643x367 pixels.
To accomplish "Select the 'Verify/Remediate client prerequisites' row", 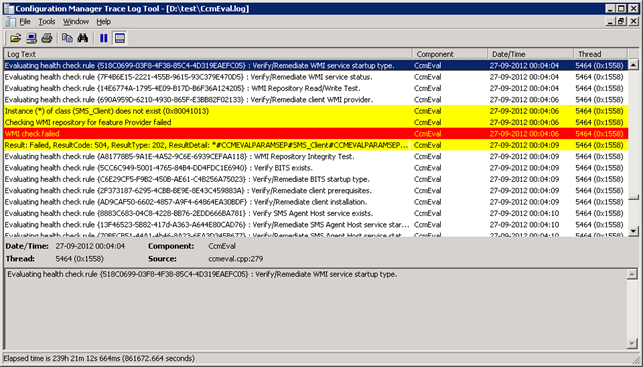I will point(316,191).
